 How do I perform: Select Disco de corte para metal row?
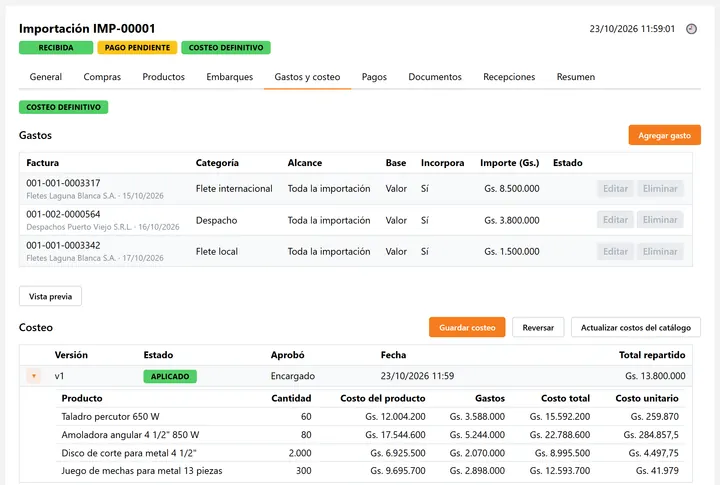click(370, 453)
